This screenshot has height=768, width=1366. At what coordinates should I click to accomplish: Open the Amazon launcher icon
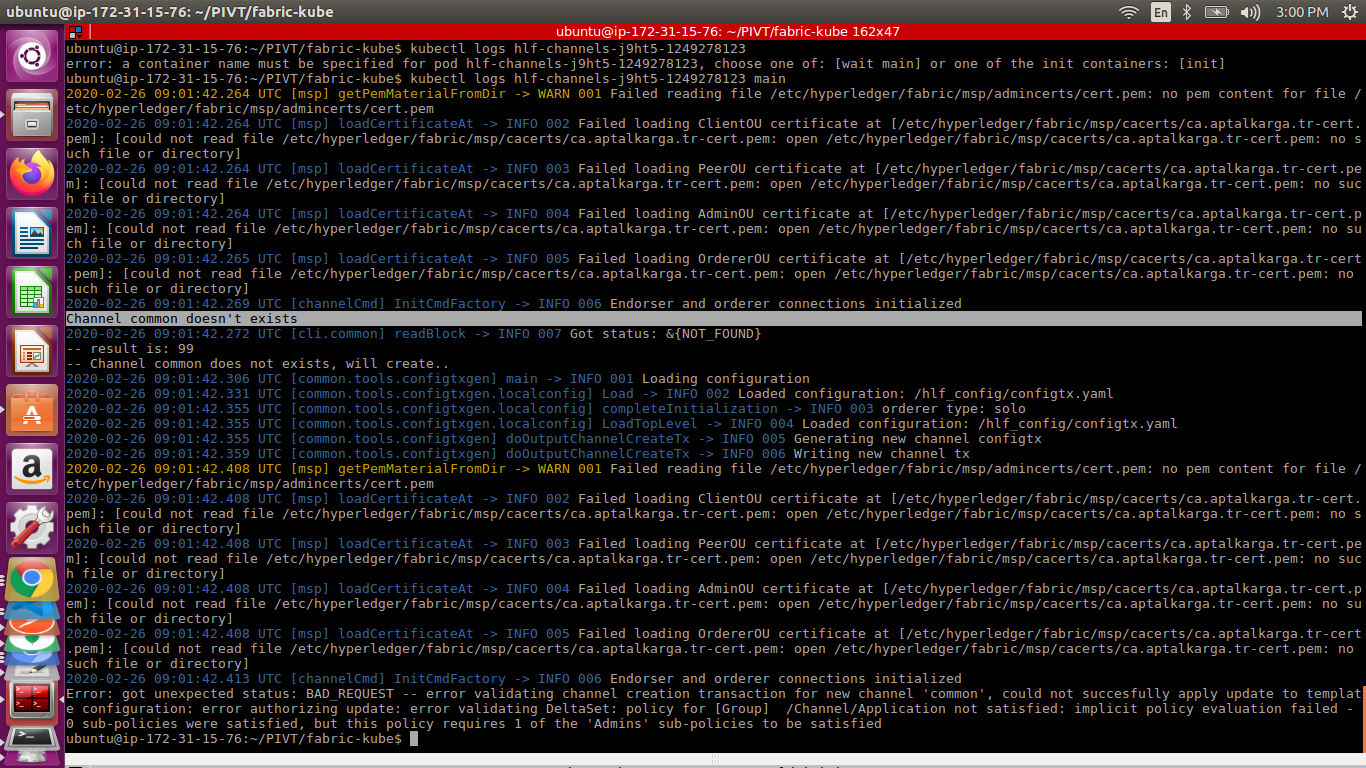(32, 468)
